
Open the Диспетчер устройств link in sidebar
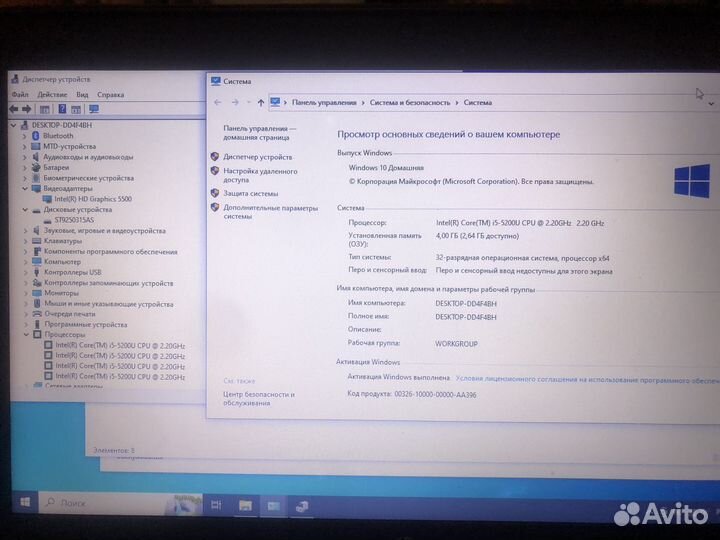tap(258, 157)
